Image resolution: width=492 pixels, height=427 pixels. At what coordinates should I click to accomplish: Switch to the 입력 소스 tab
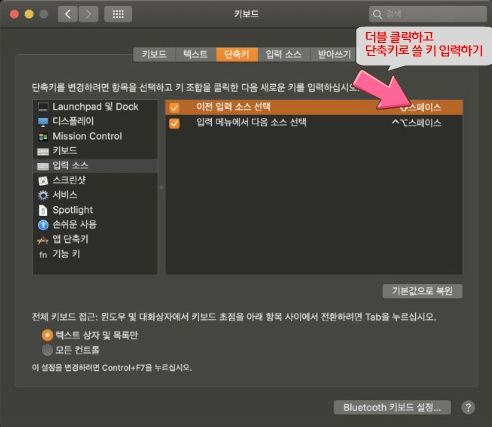click(x=284, y=54)
